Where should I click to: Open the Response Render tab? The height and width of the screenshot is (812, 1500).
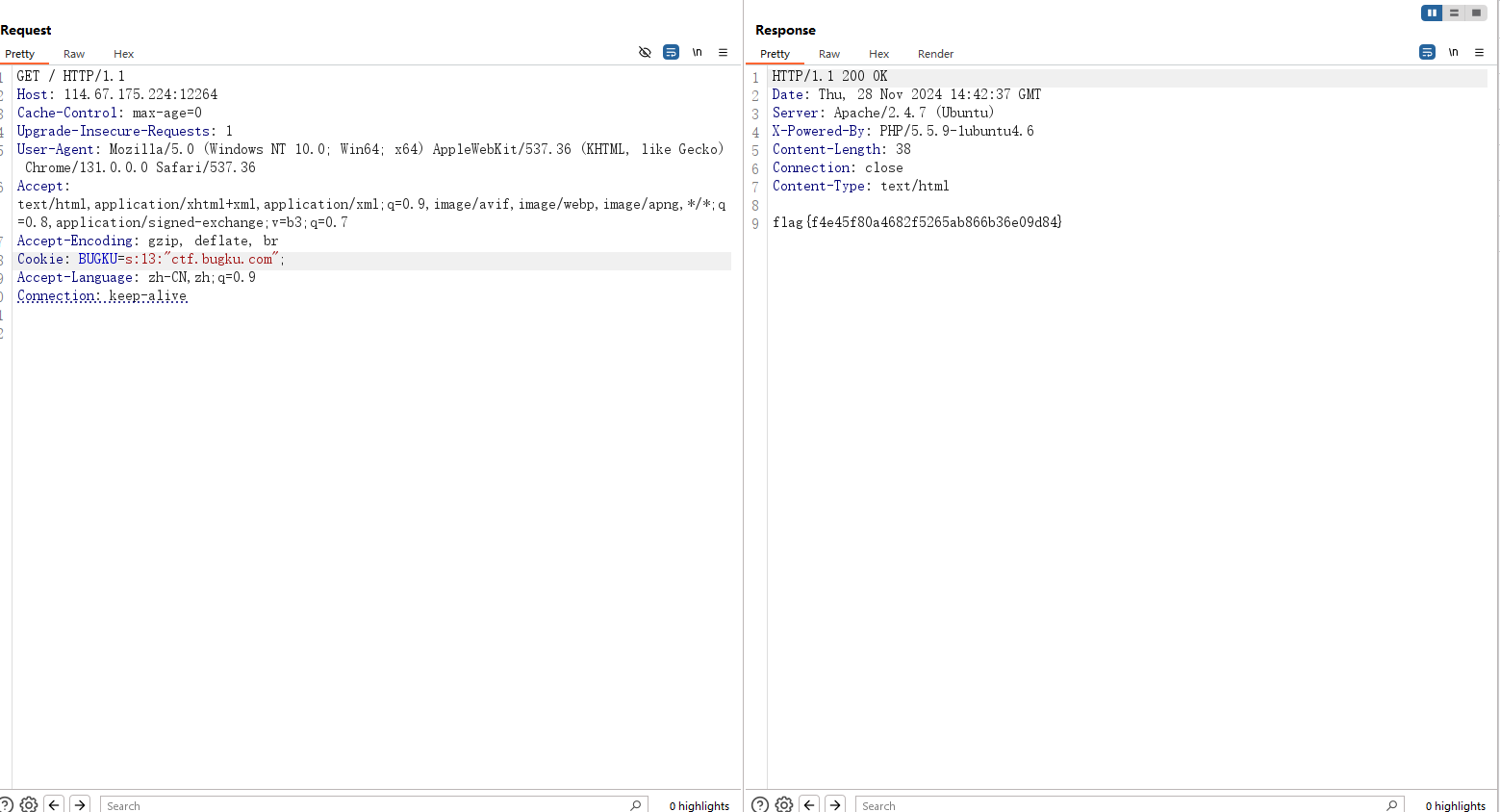click(x=935, y=54)
